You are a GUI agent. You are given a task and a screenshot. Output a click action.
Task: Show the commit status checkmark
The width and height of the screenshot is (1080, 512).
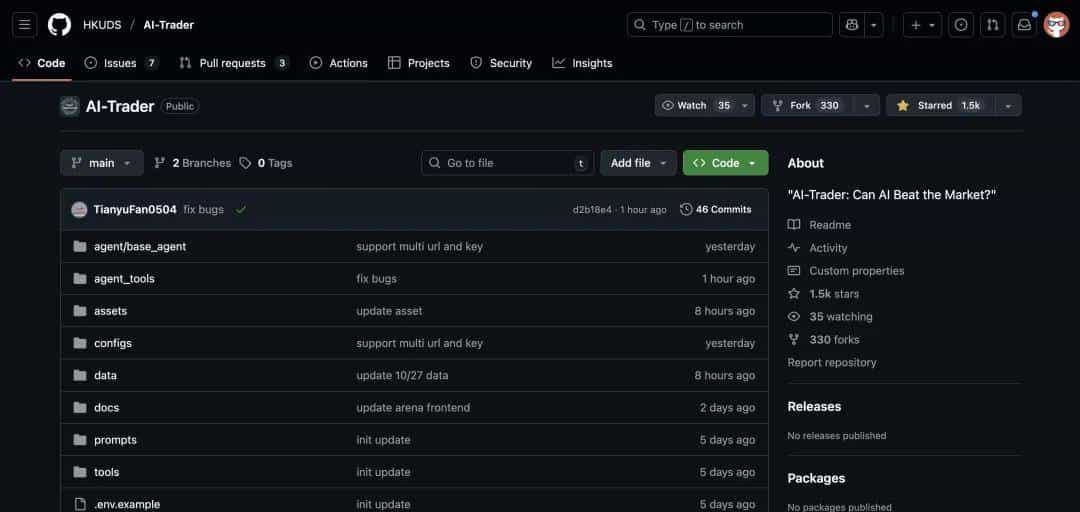click(x=240, y=209)
